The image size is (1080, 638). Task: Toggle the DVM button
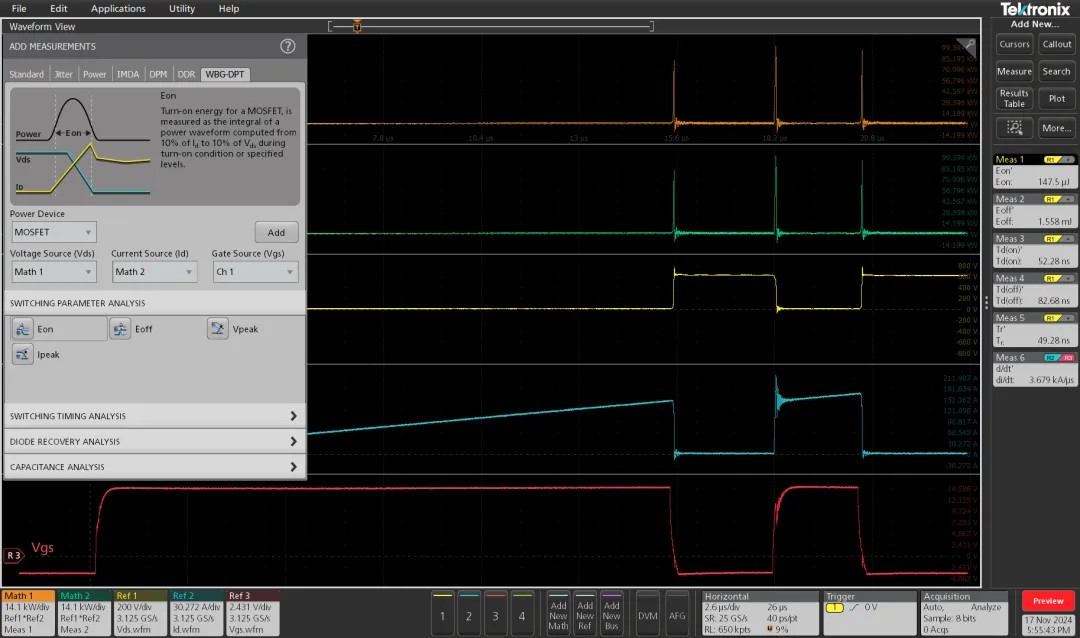tap(647, 613)
